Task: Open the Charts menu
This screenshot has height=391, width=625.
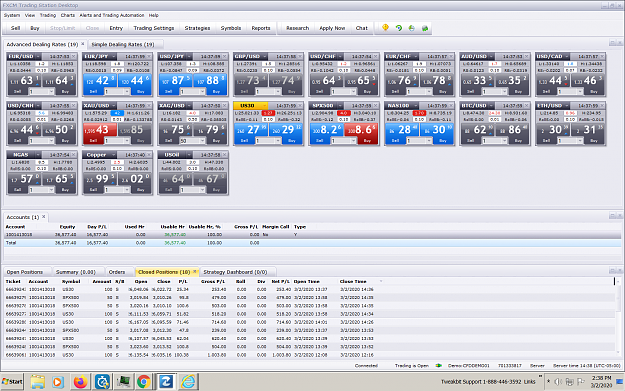Action: (x=68, y=15)
